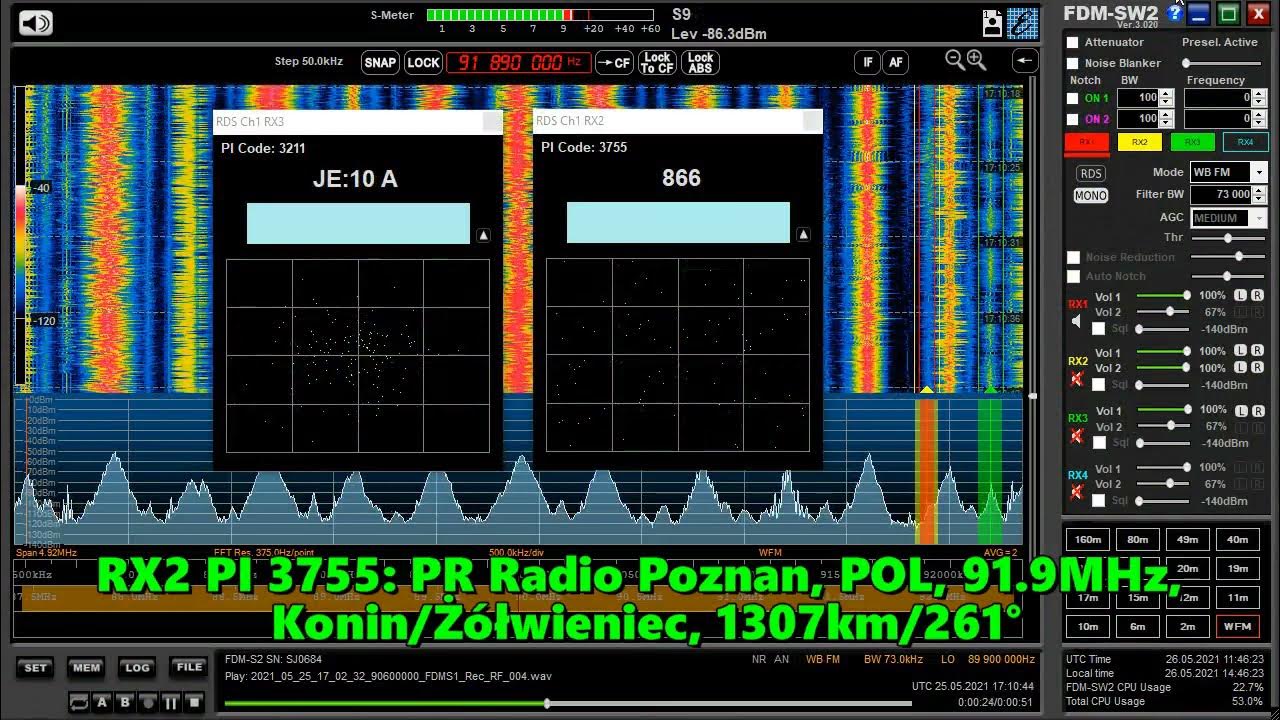
Task: Click the save/recording disk icon at top
Action: [992, 23]
